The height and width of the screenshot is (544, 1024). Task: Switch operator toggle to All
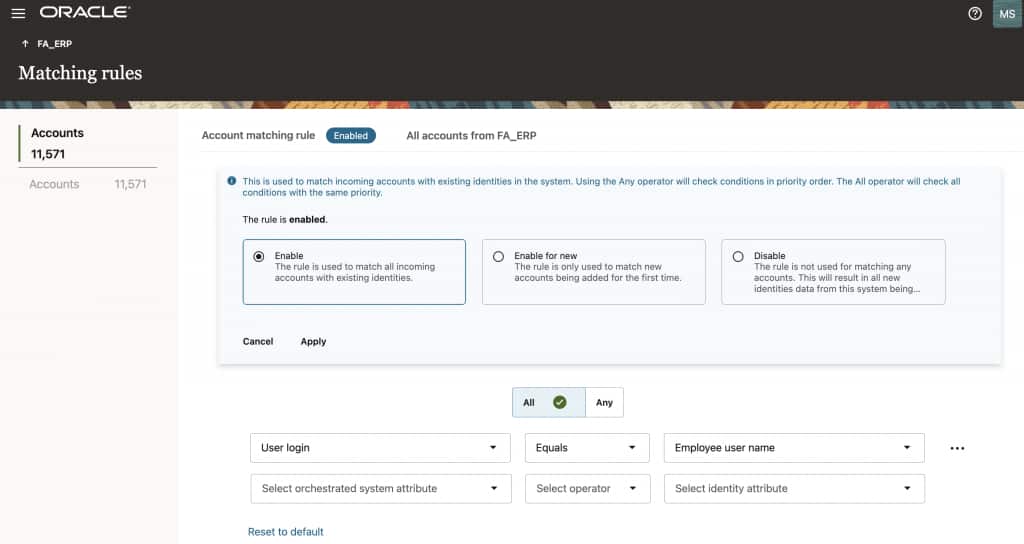pyautogui.click(x=549, y=402)
